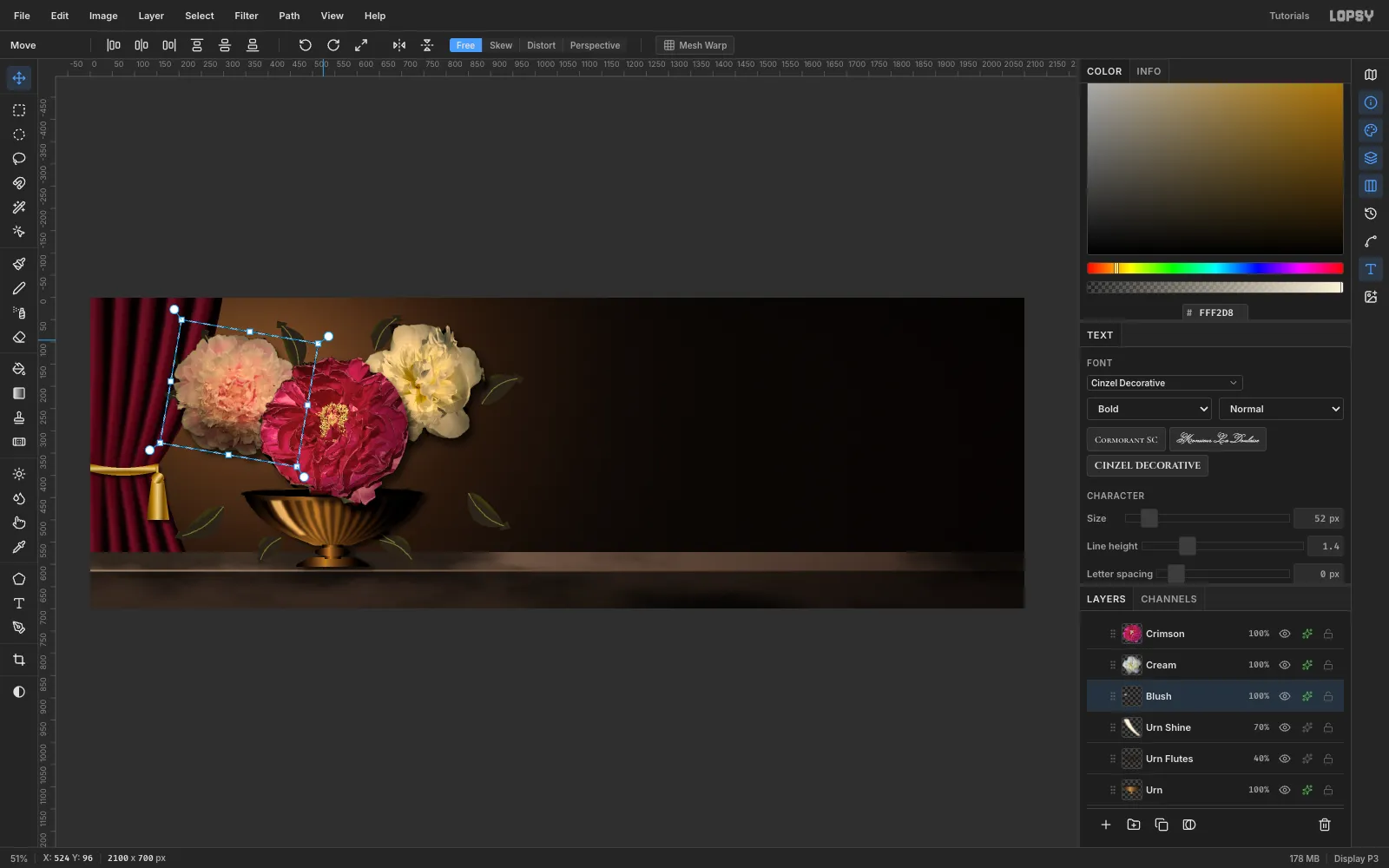Hide the Crimson layer
This screenshot has width=1389, height=868.
tap(1284, 634)
